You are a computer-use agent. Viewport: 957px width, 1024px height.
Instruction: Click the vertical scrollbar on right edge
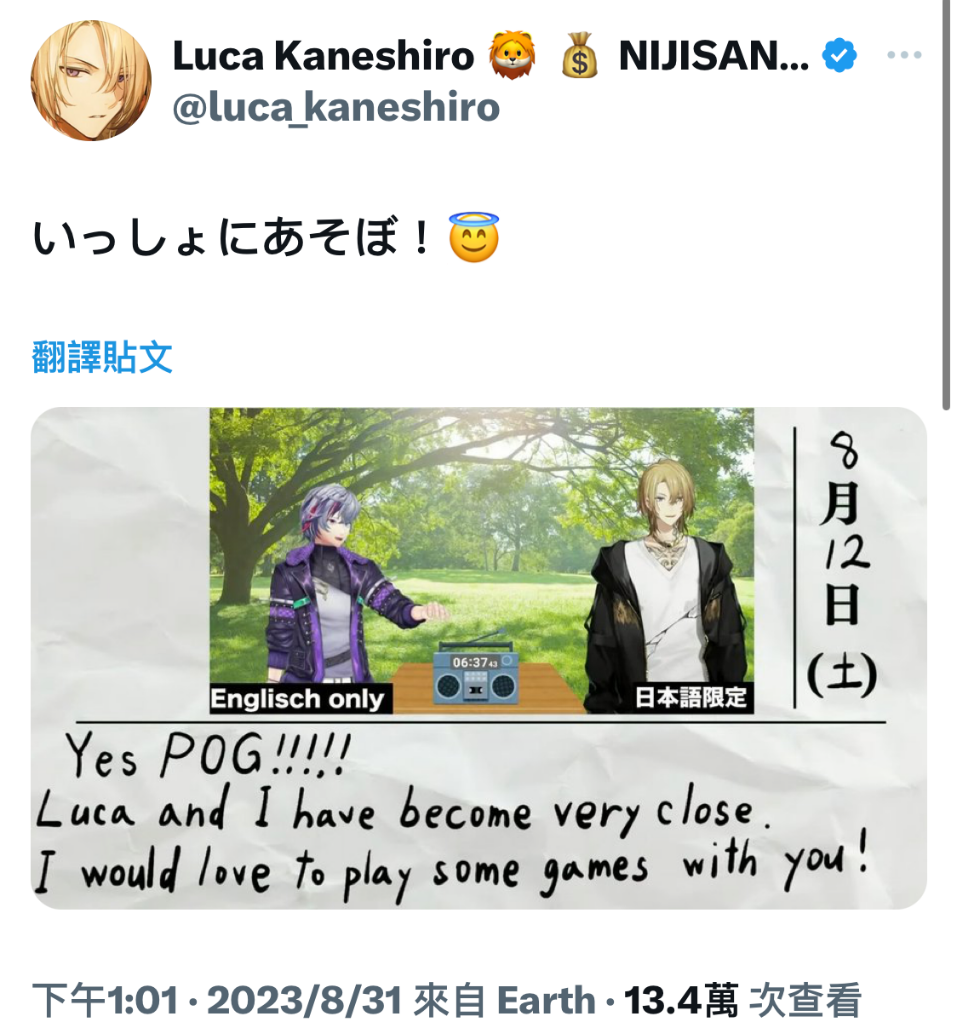(x=946, y=205)
